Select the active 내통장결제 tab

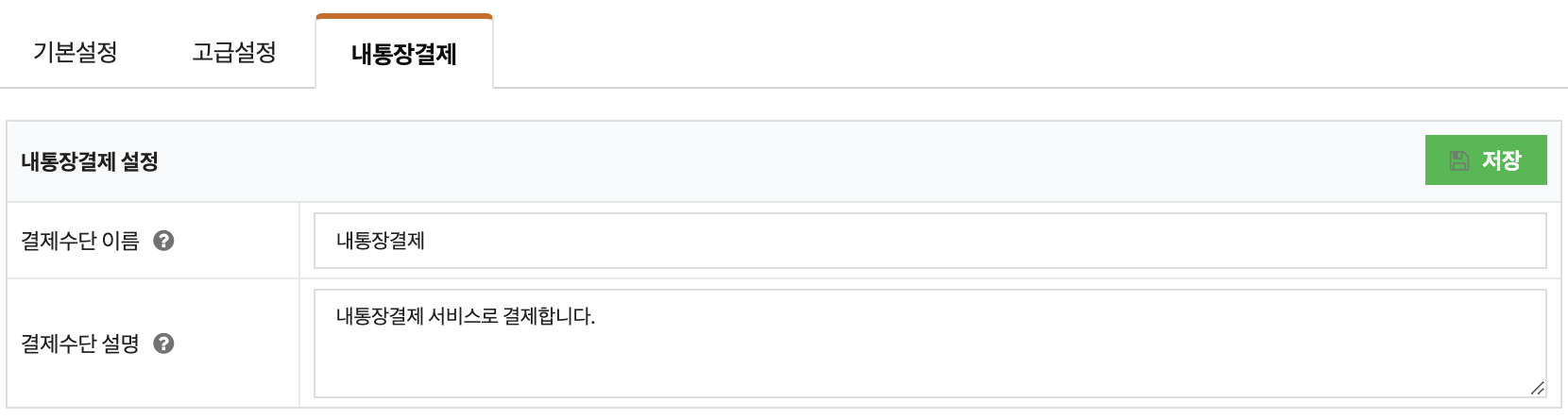tap(404, 54)
